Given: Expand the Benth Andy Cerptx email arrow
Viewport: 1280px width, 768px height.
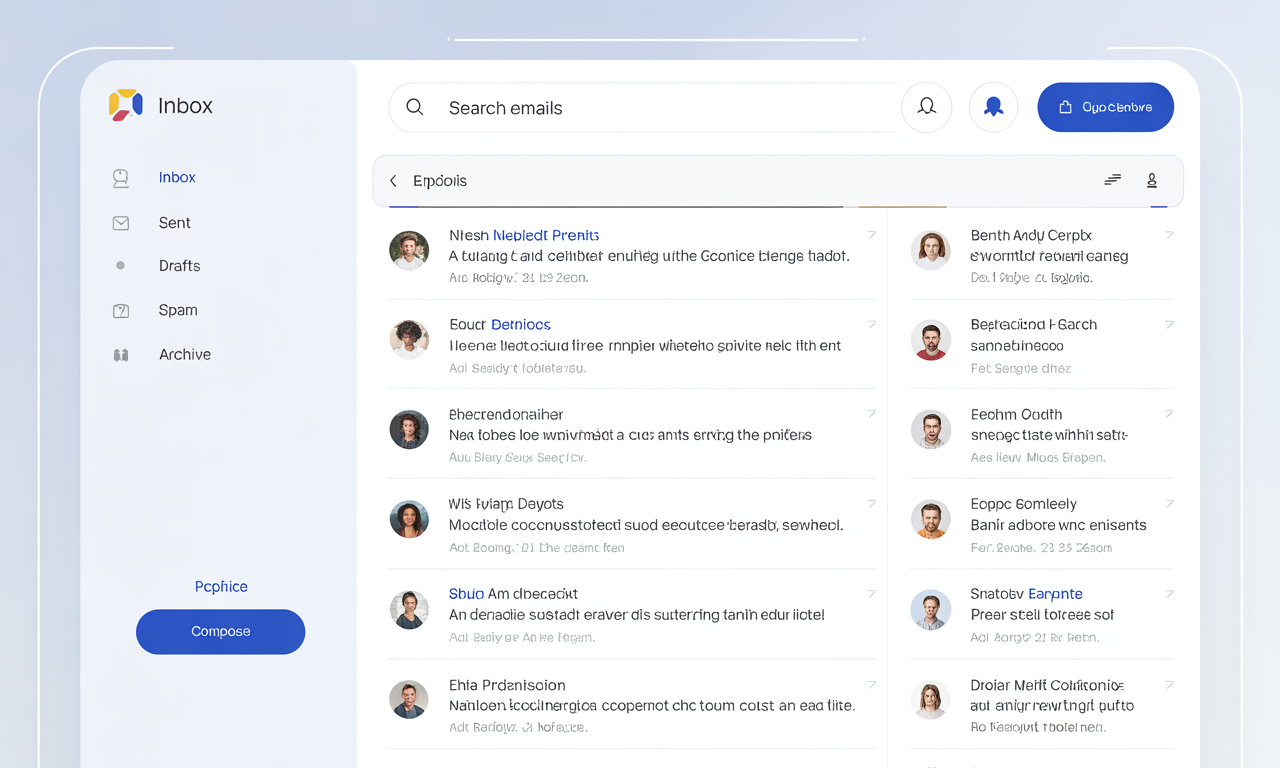Looking at the screenshot, I should (1169, 235).
